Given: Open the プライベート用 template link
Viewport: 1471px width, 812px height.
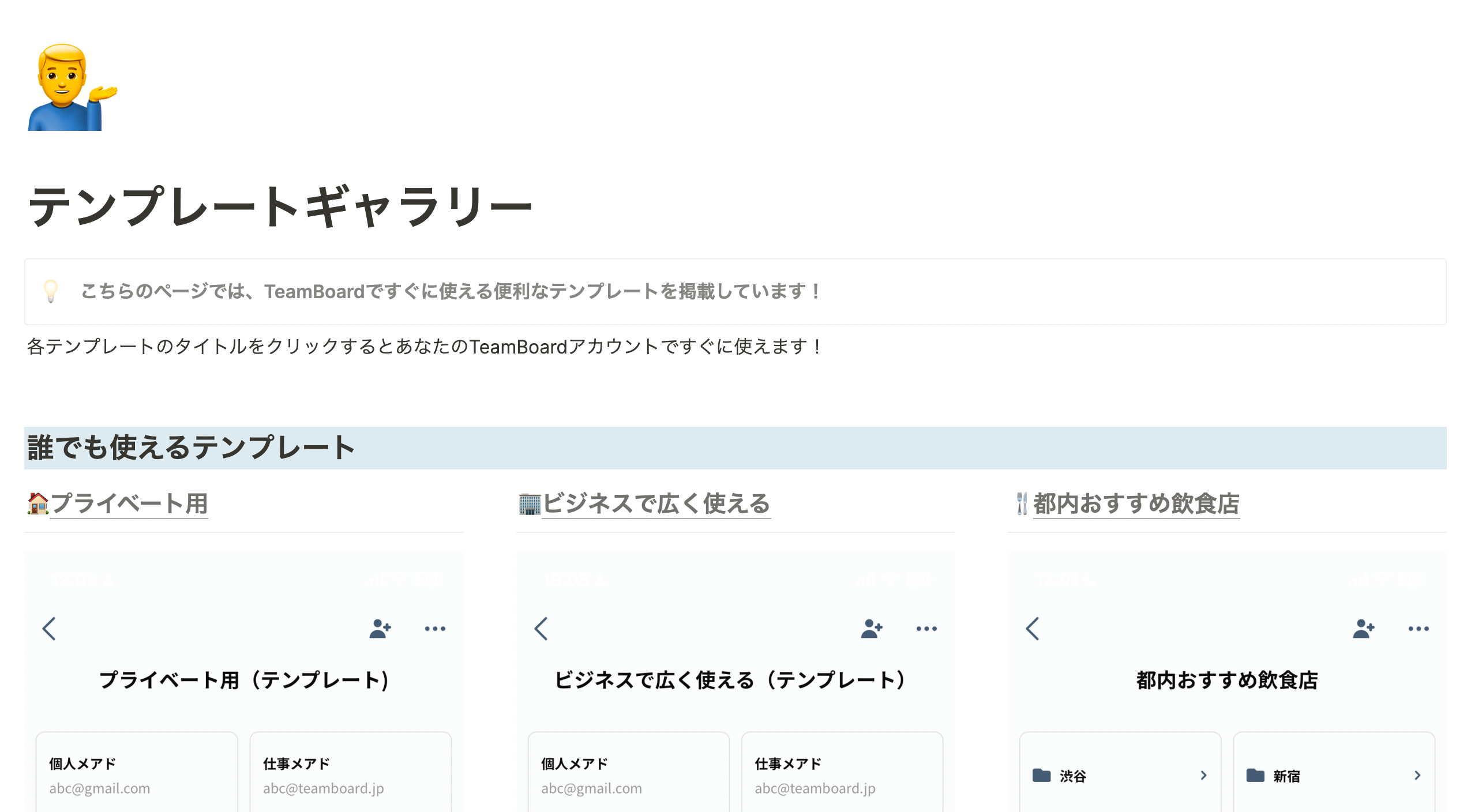Looking at the screenshot, I should point(129,503).
